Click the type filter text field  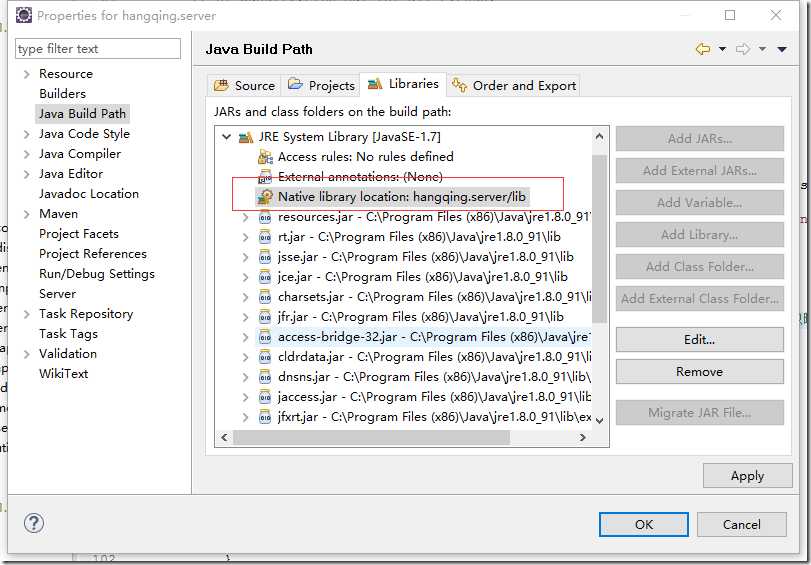[98, 49]
